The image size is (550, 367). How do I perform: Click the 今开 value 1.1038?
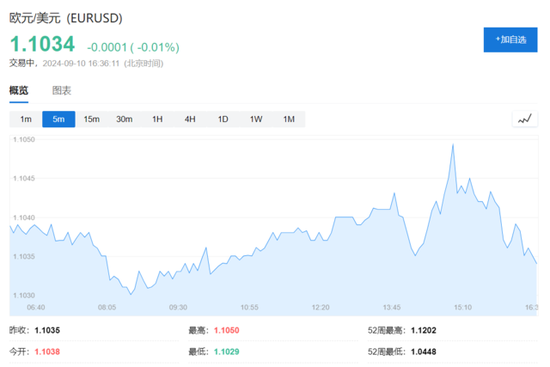(47, 352)
